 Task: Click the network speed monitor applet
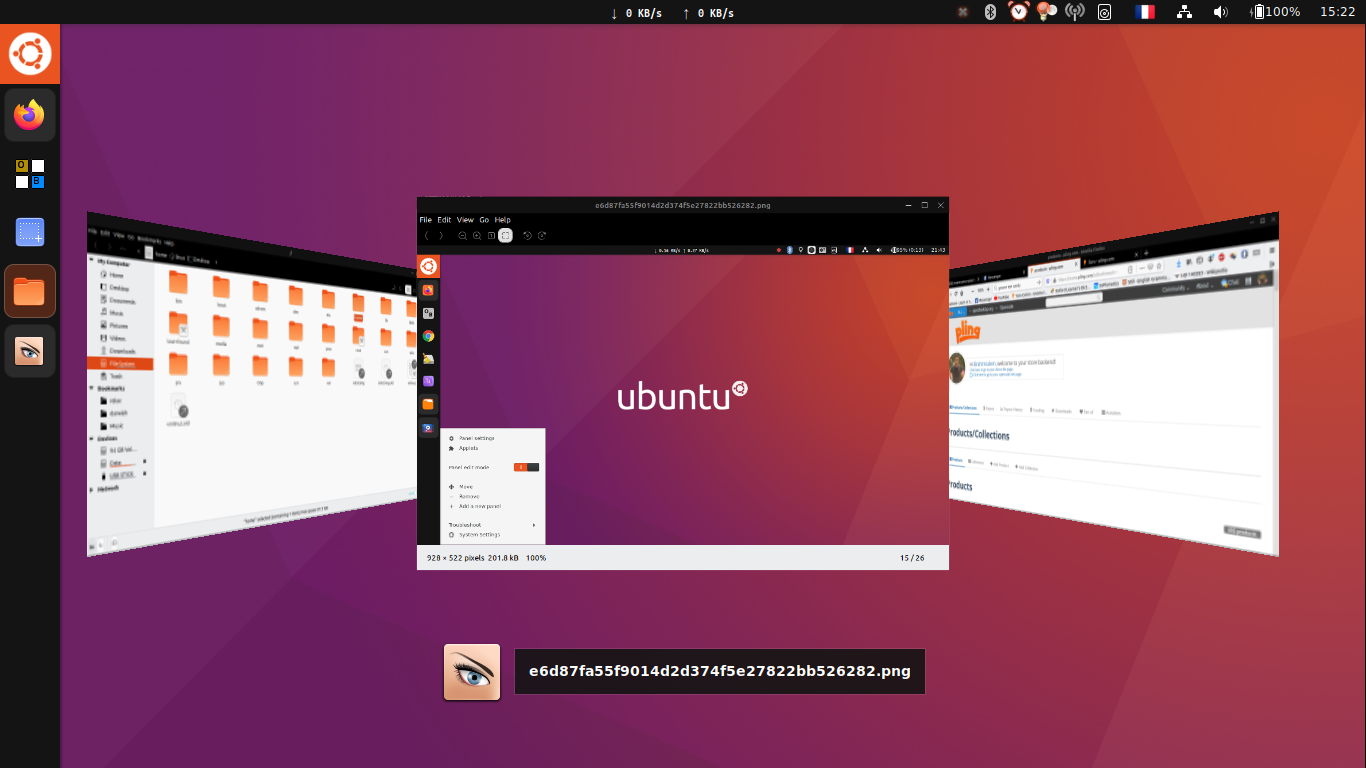point(673,13)
